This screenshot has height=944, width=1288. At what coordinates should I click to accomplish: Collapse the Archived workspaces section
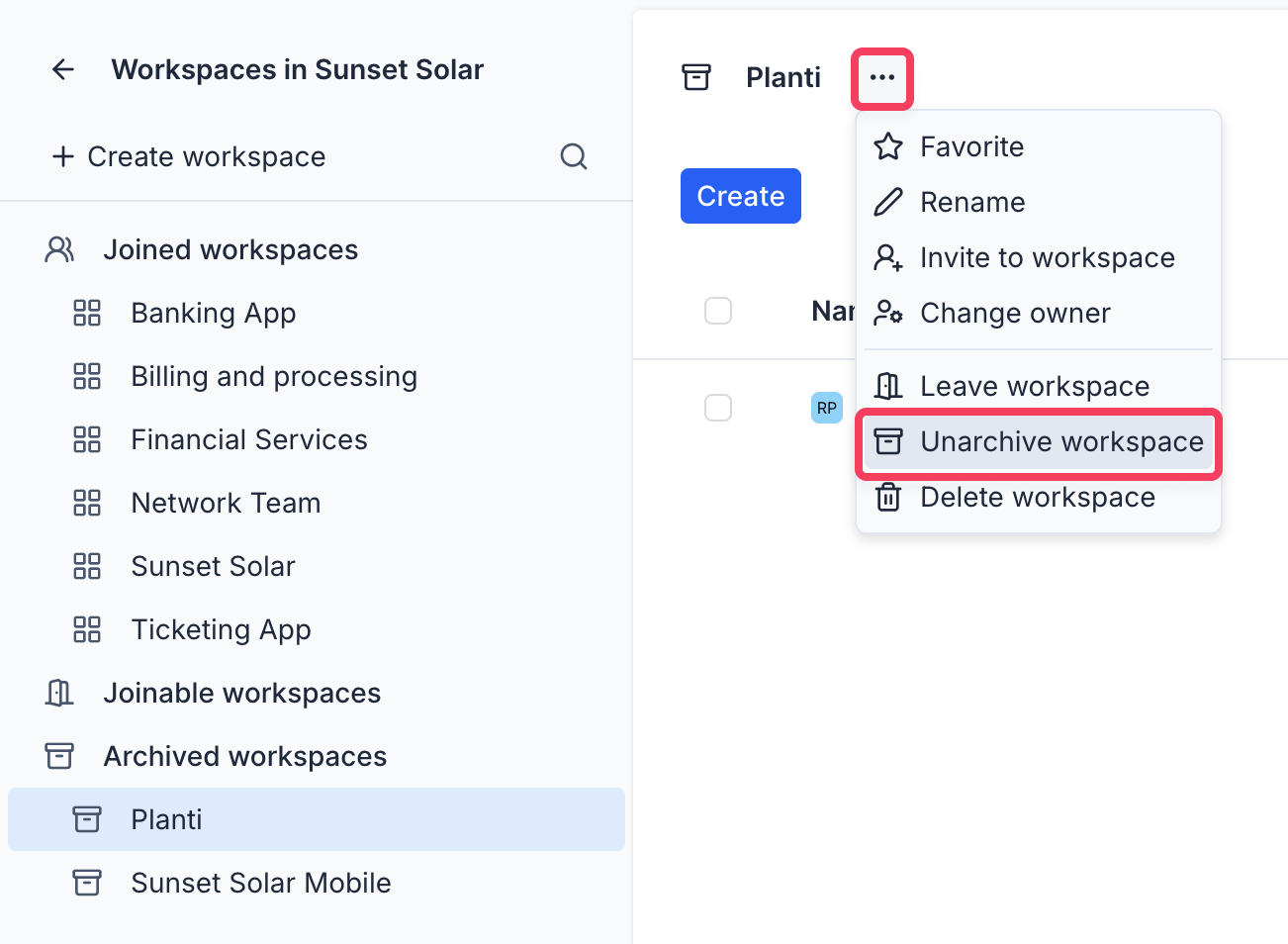(244, 756)
